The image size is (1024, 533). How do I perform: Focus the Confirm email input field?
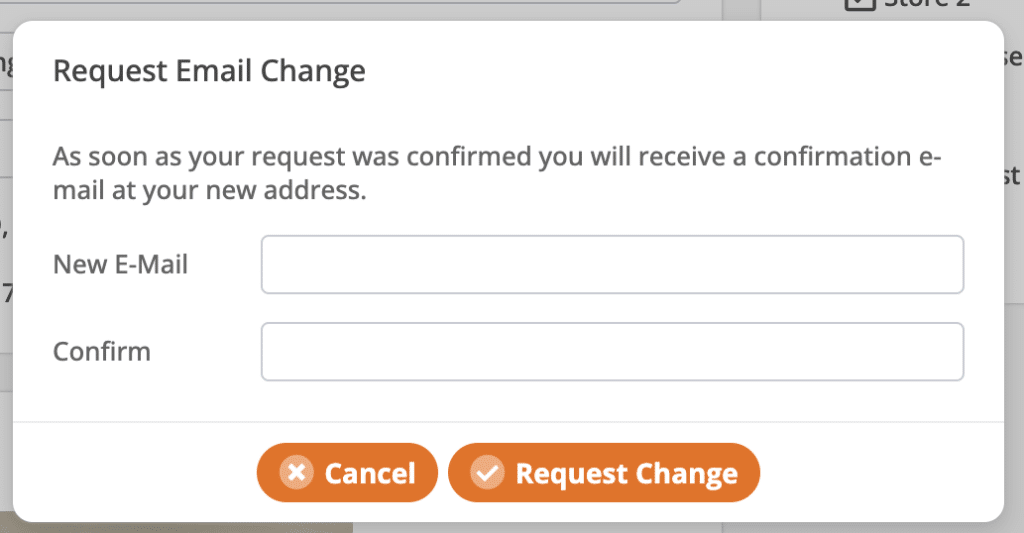coord(612,351)
